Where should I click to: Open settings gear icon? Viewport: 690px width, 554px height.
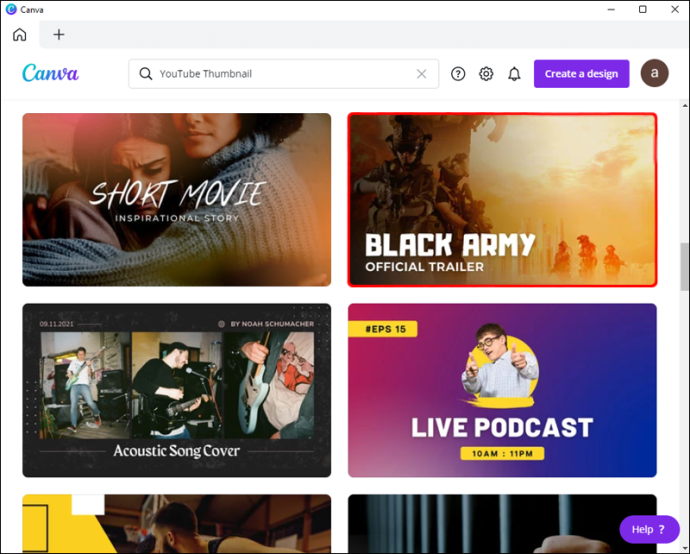pos(486,74)
